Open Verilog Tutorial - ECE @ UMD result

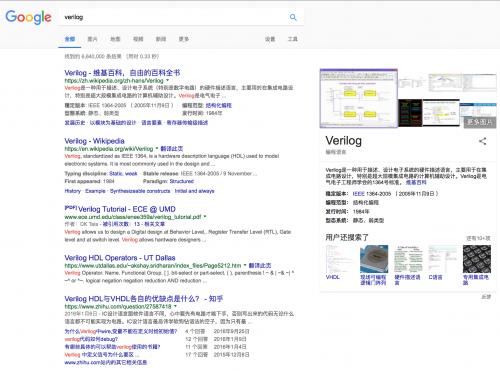click(127, 209)
